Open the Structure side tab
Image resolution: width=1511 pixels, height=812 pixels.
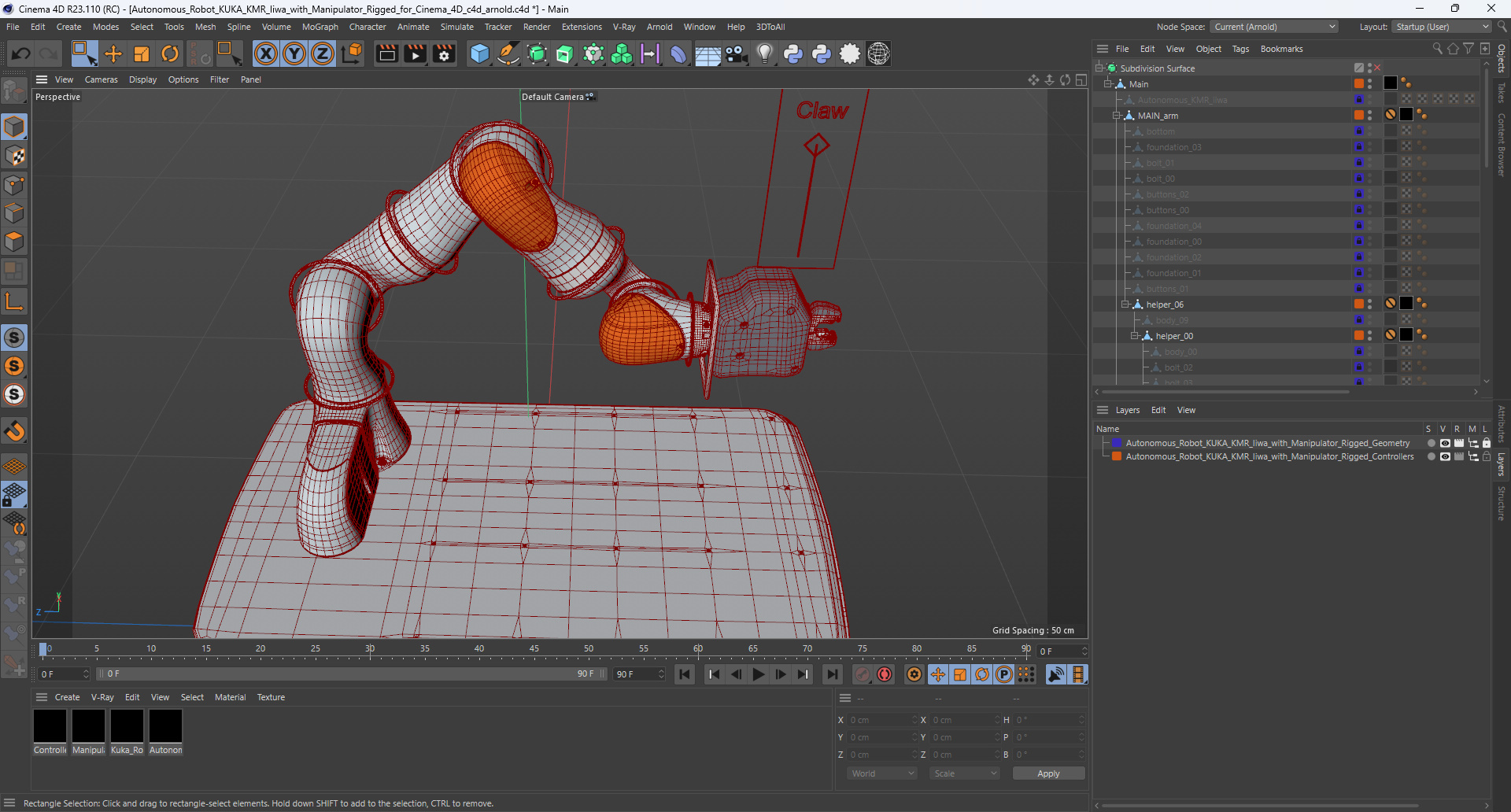point(1502,504)
